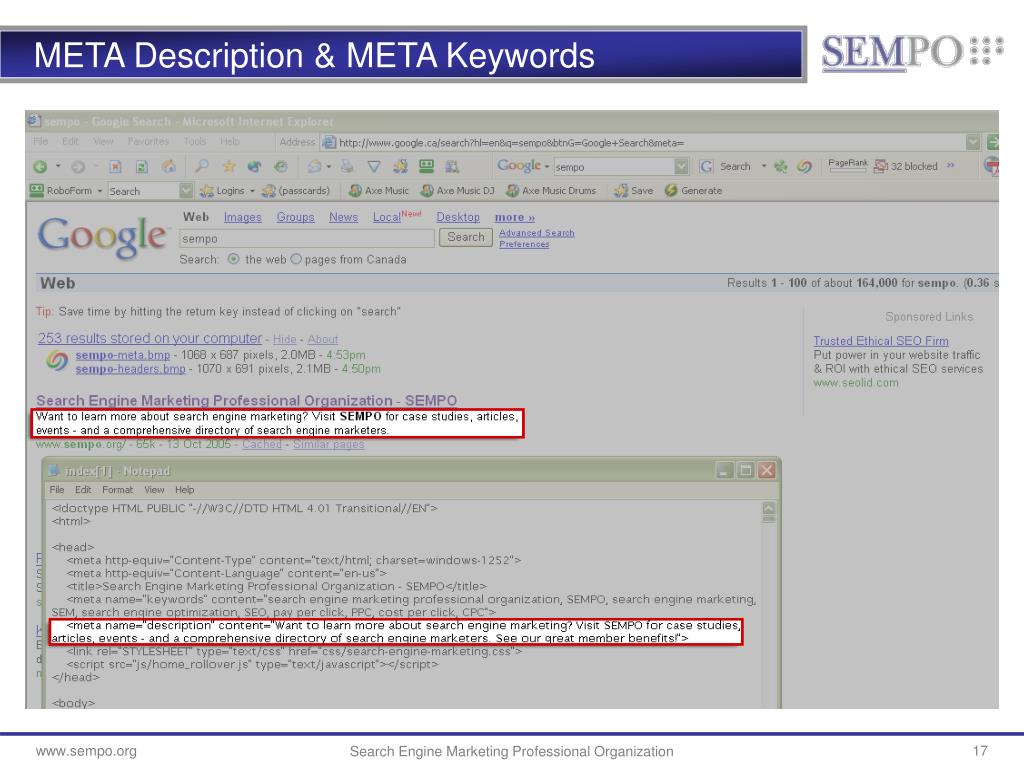Image resolution: width=1024 pixels, height=768 pixels.
Task: Open Google toolbar logo dropdown menu
Action: click(547, 167)
